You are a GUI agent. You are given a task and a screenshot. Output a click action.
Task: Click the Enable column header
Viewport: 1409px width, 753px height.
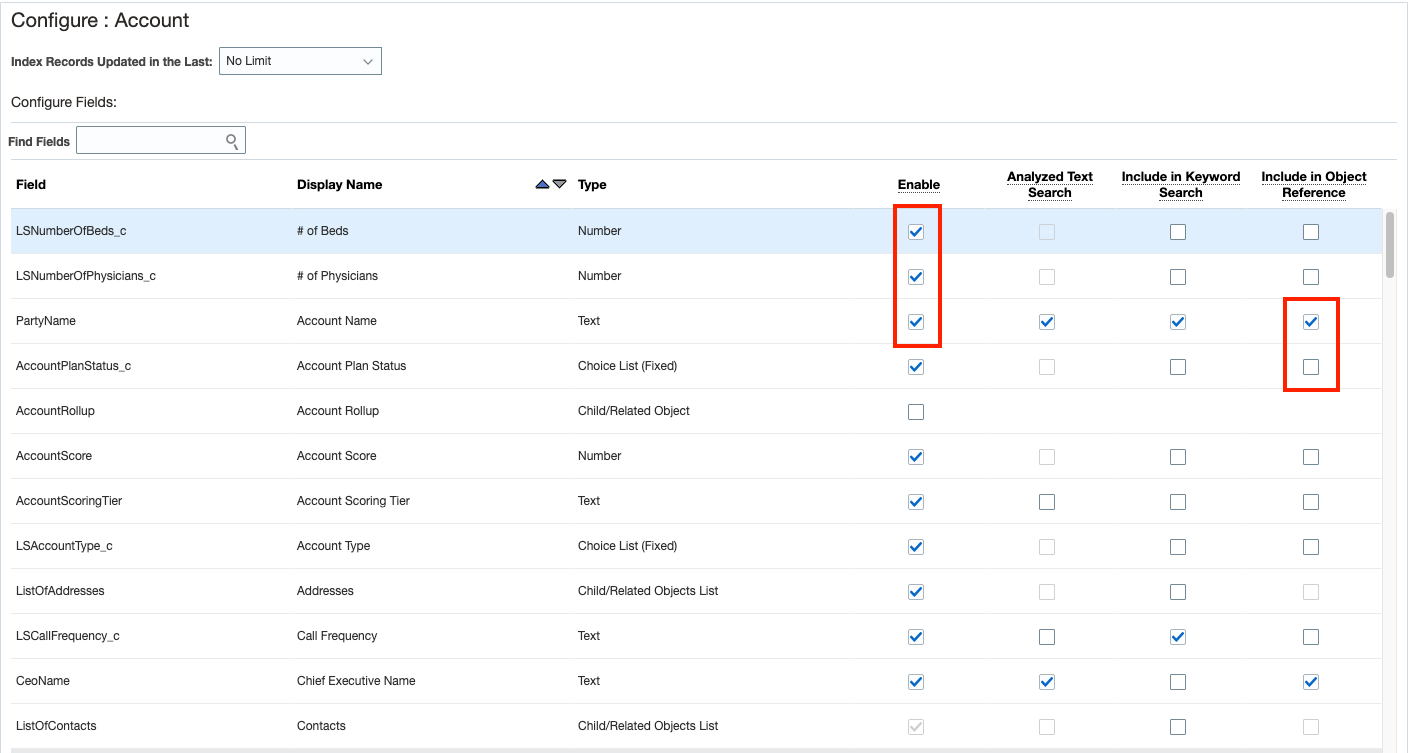(917, 184)
